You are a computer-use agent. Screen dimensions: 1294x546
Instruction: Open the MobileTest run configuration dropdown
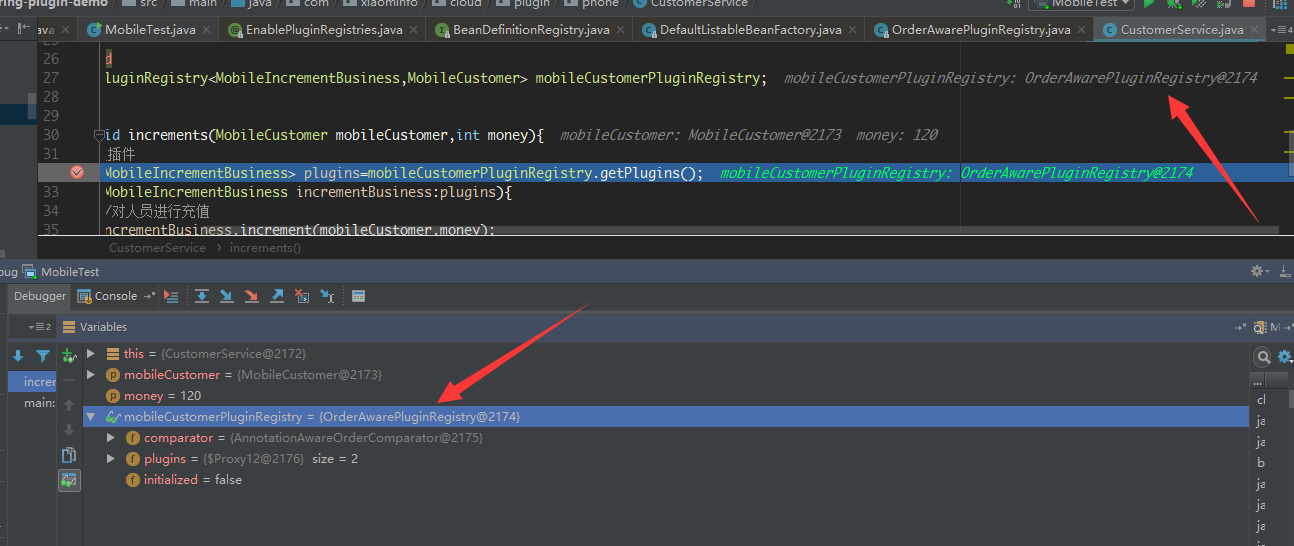[1084, 4]
